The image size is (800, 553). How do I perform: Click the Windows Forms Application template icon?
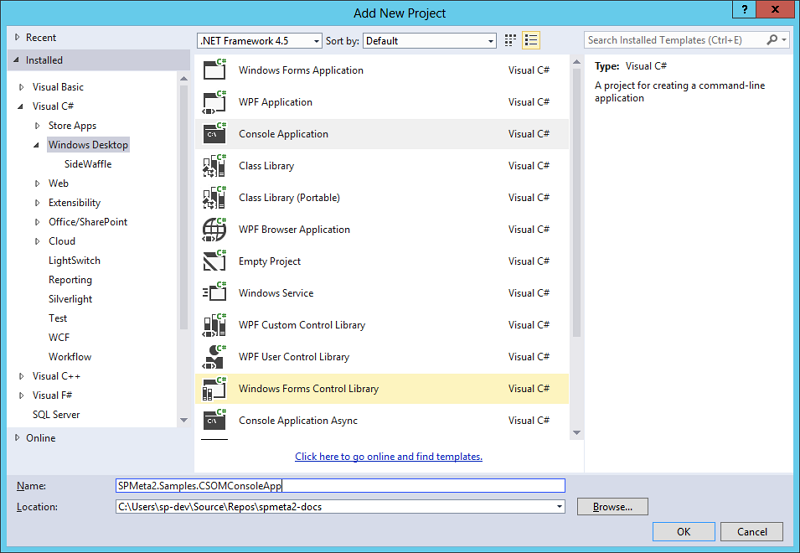point(214,70)
